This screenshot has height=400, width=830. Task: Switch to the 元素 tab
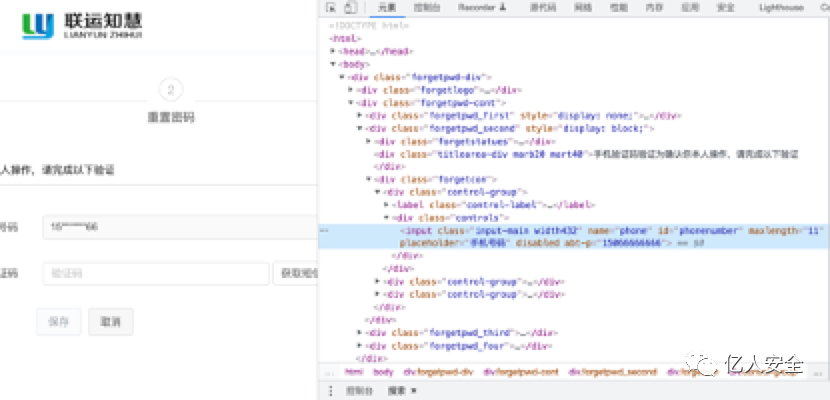(x=387, y=7)
